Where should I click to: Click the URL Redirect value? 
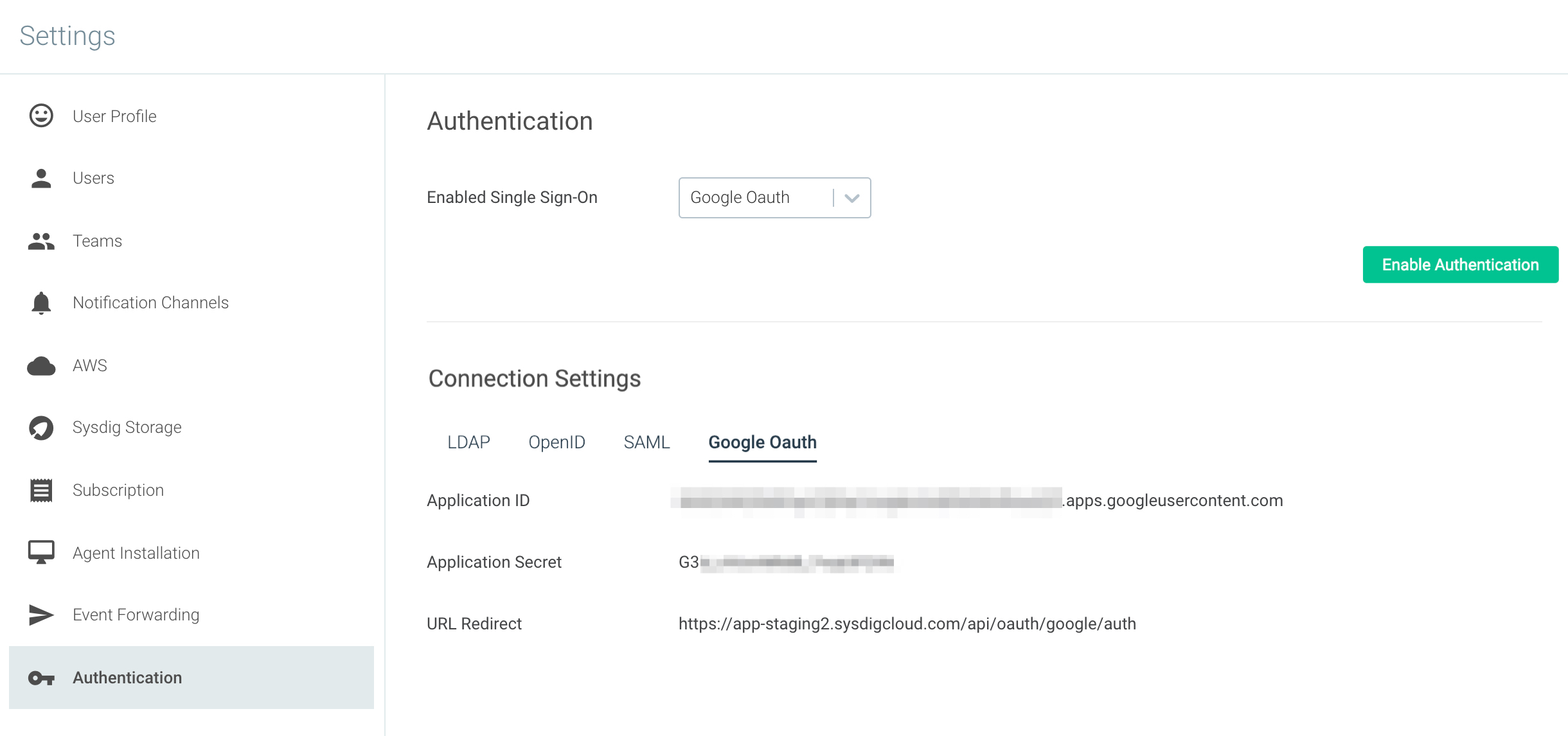point(907,624)
